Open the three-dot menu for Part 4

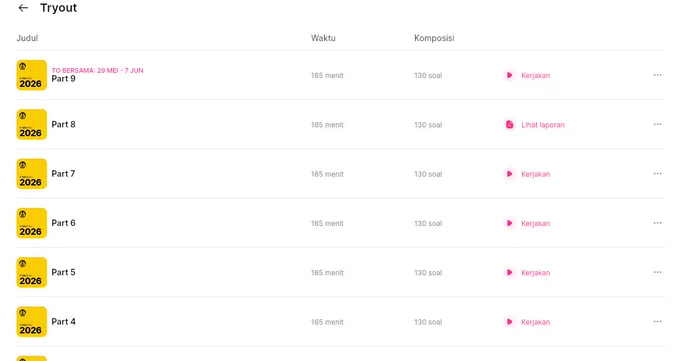[x=657, y=322]
